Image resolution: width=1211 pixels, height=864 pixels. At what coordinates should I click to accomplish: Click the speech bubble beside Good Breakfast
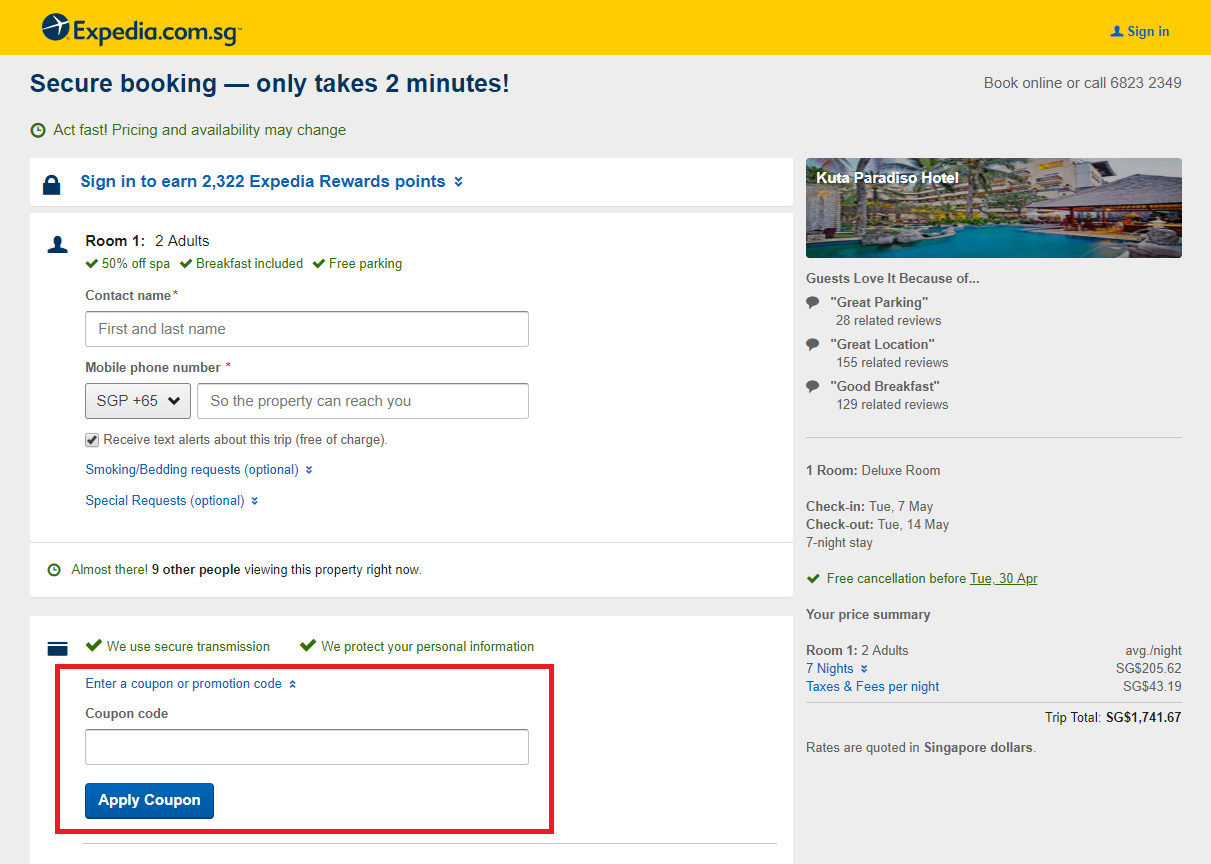pyautogui.click(x=813, y=386)
